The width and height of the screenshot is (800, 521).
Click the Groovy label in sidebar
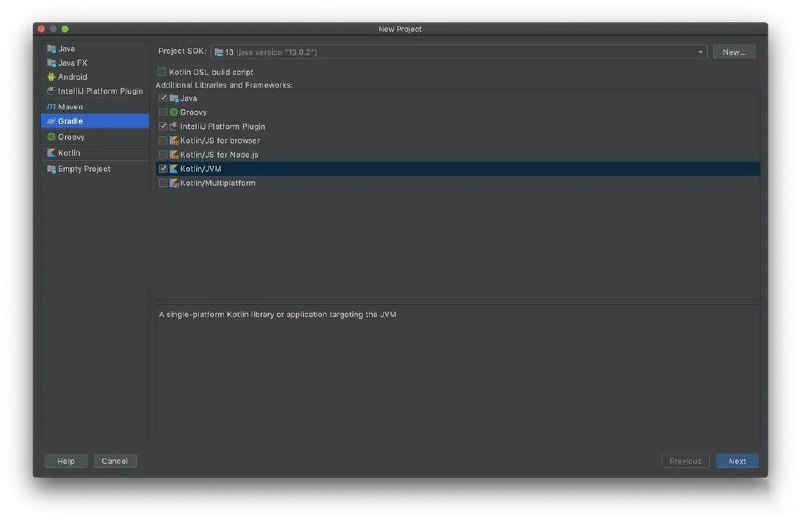[x=71, y=137]
